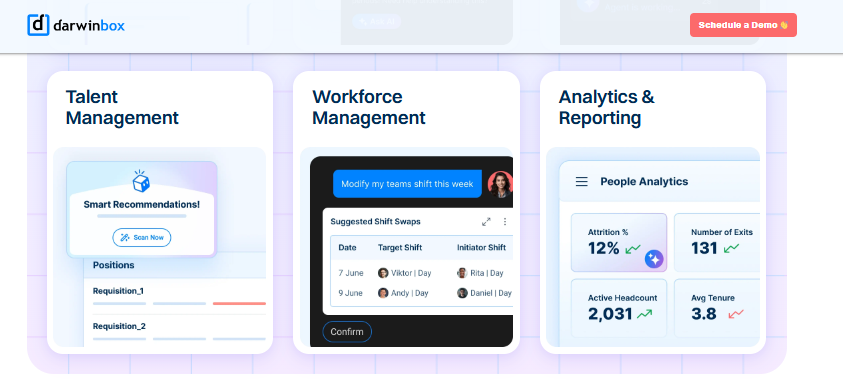Select the Requisition_1 row
This screenshot has height=387, width=843.
[x=179, y=297]
